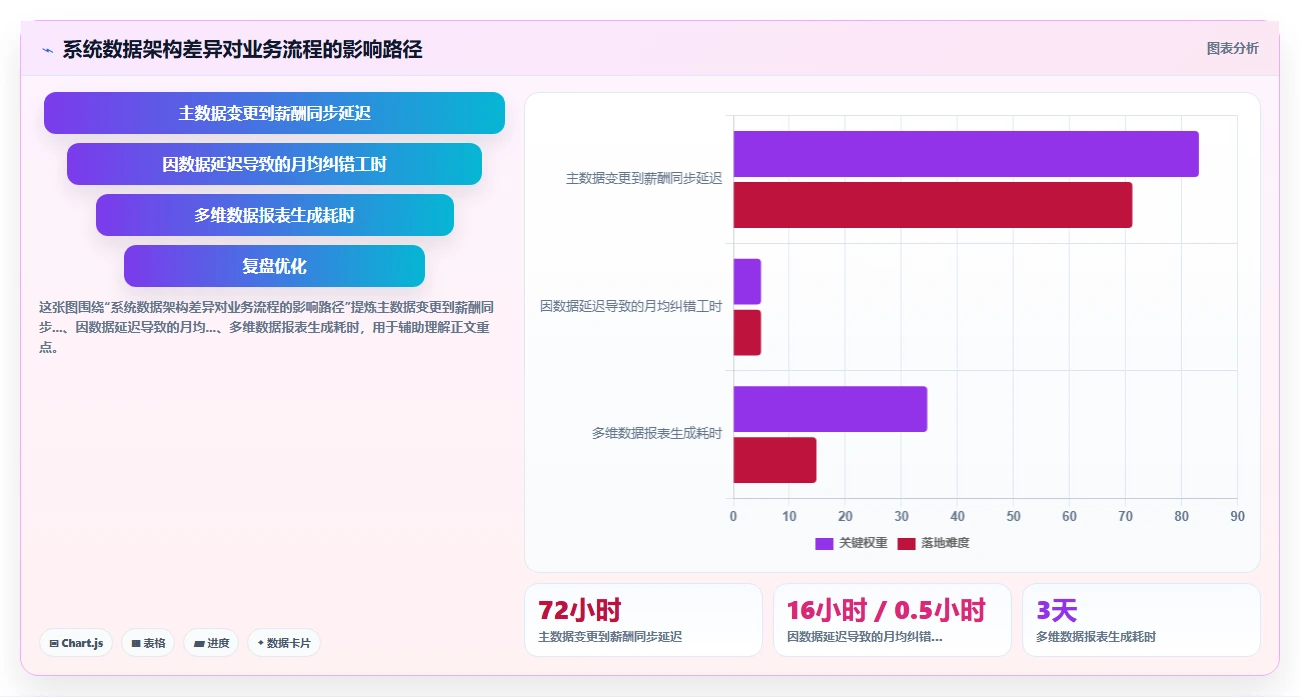This screenshot has height=697, width=1300.
Task: Click caption 因数据延迟导致的月均纠错… under card
Action: (x=865, y=637)
